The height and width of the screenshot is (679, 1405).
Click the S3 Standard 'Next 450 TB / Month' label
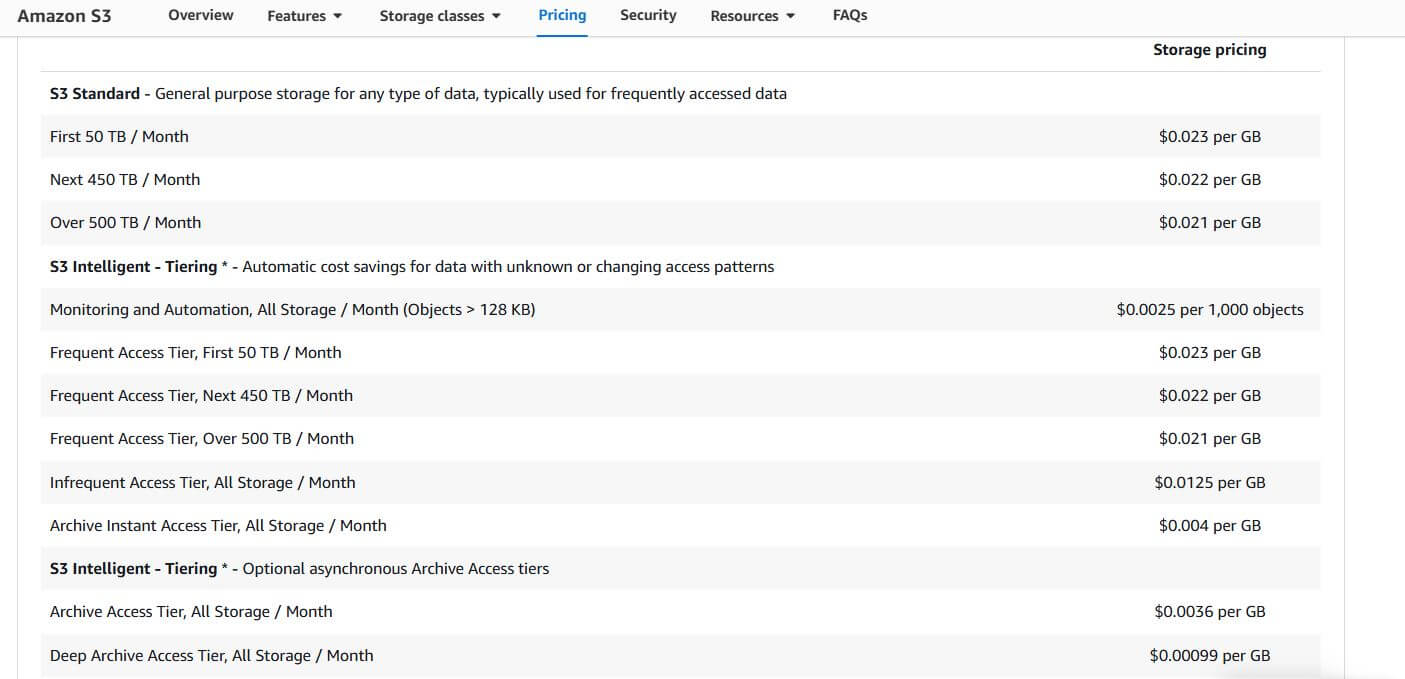(125, 180)
